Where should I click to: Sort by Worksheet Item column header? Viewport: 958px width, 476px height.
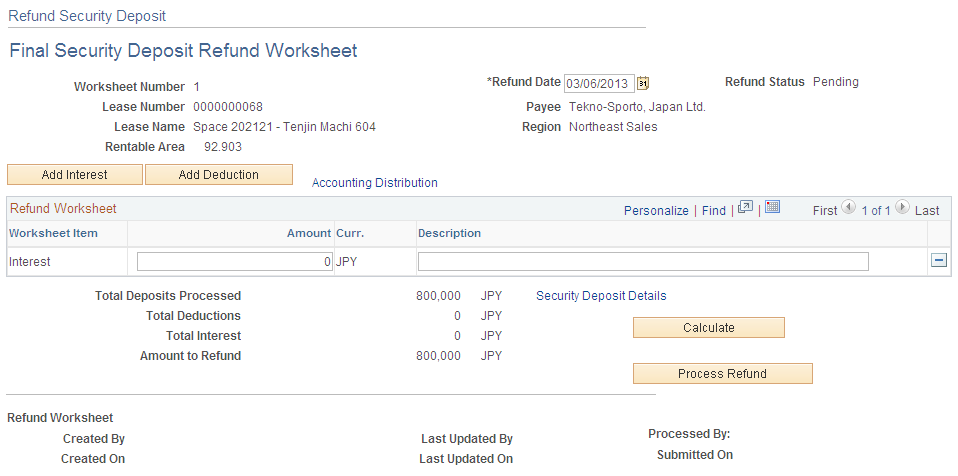tap(53, 233)
